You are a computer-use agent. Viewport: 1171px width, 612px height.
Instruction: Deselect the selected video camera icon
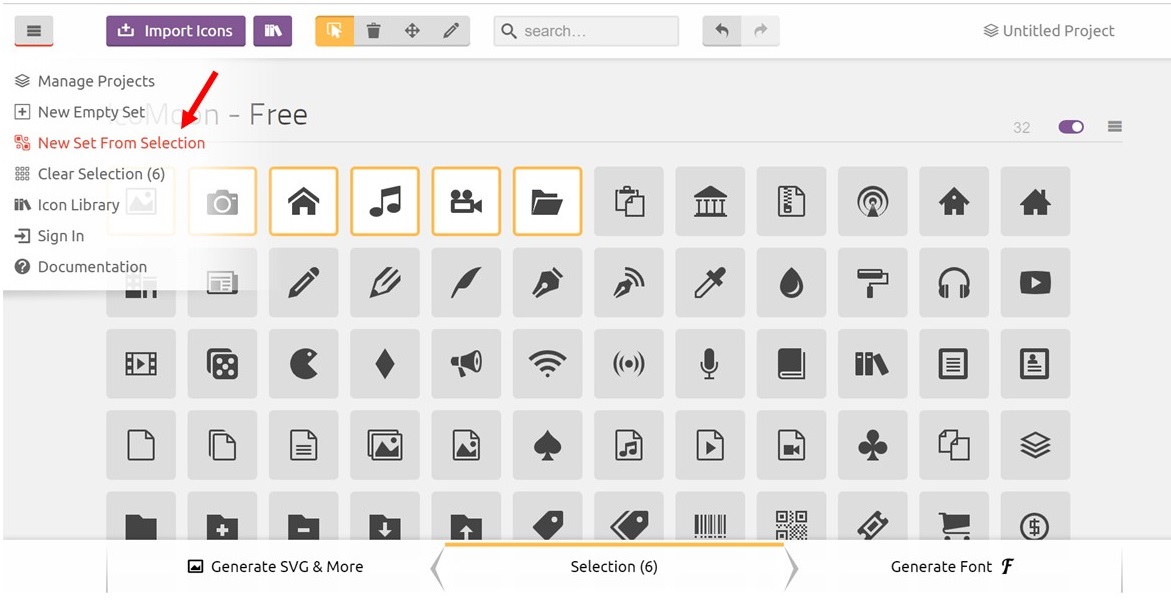466,202
